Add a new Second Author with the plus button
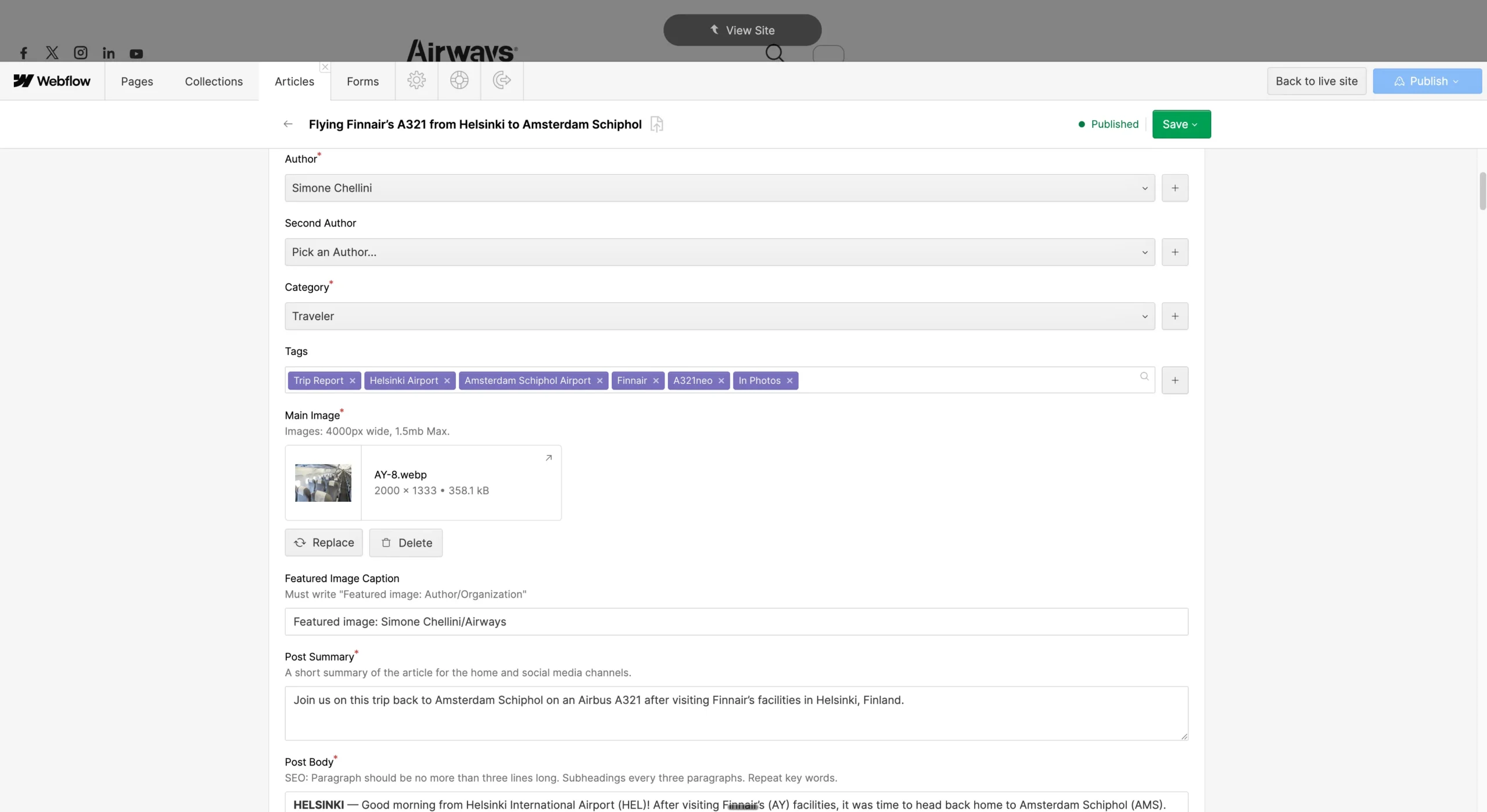The width and height of the screenshot is (1487, 812). (x=1174, y=252)
